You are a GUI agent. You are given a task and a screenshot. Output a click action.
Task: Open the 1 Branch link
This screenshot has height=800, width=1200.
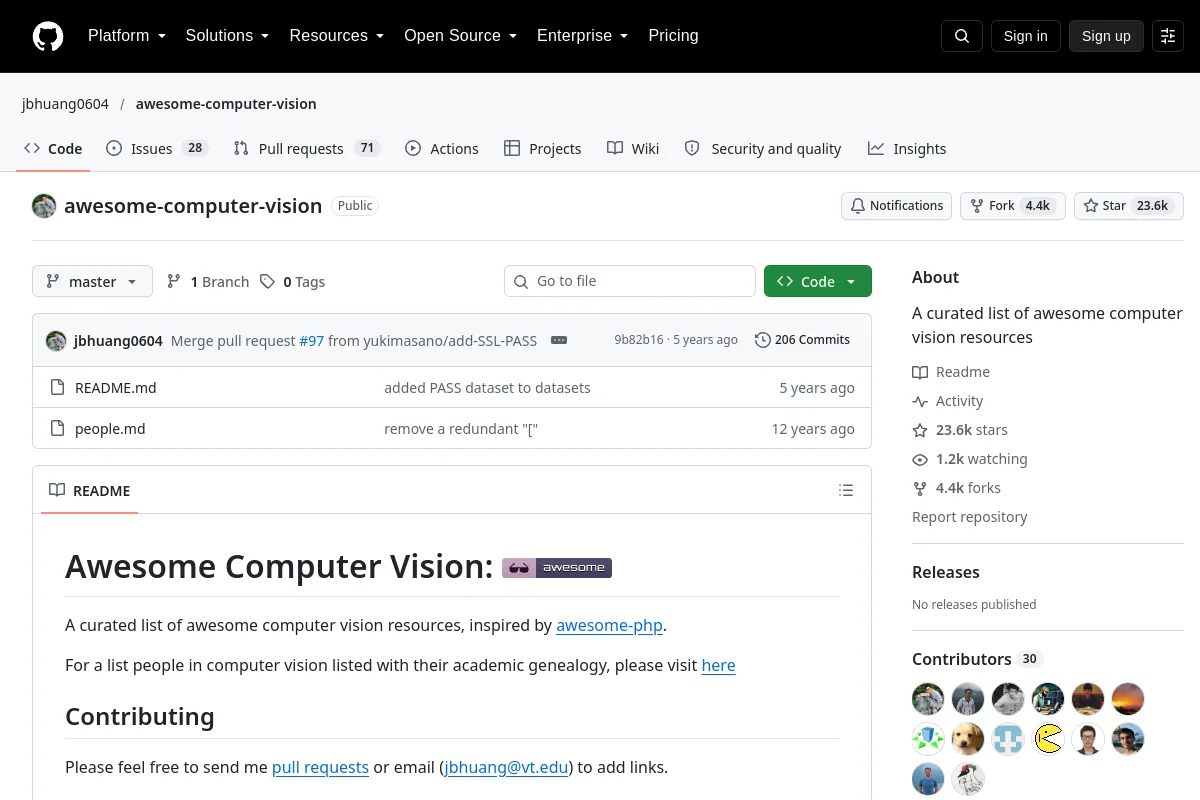pyautogui.click(x=208, y=282)
